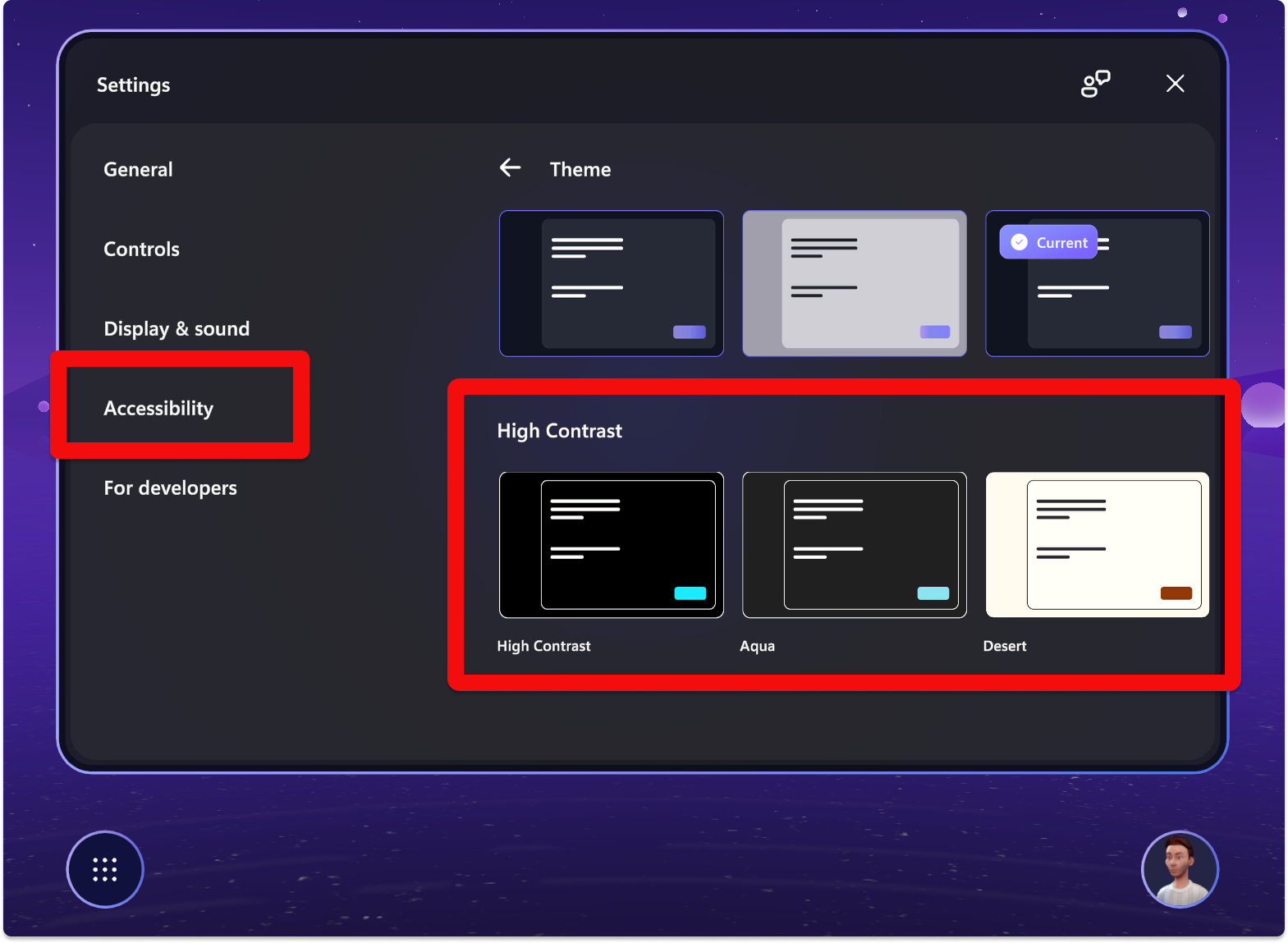The height and width of the screenshot is (943, 1288).
Task: Apply the Desert high contrast theme thumbnail
Action: [1098, 545]
